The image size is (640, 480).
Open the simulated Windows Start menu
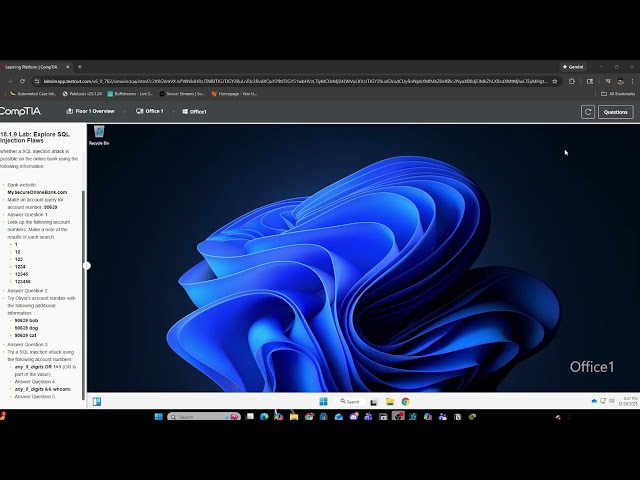point(323,402)
